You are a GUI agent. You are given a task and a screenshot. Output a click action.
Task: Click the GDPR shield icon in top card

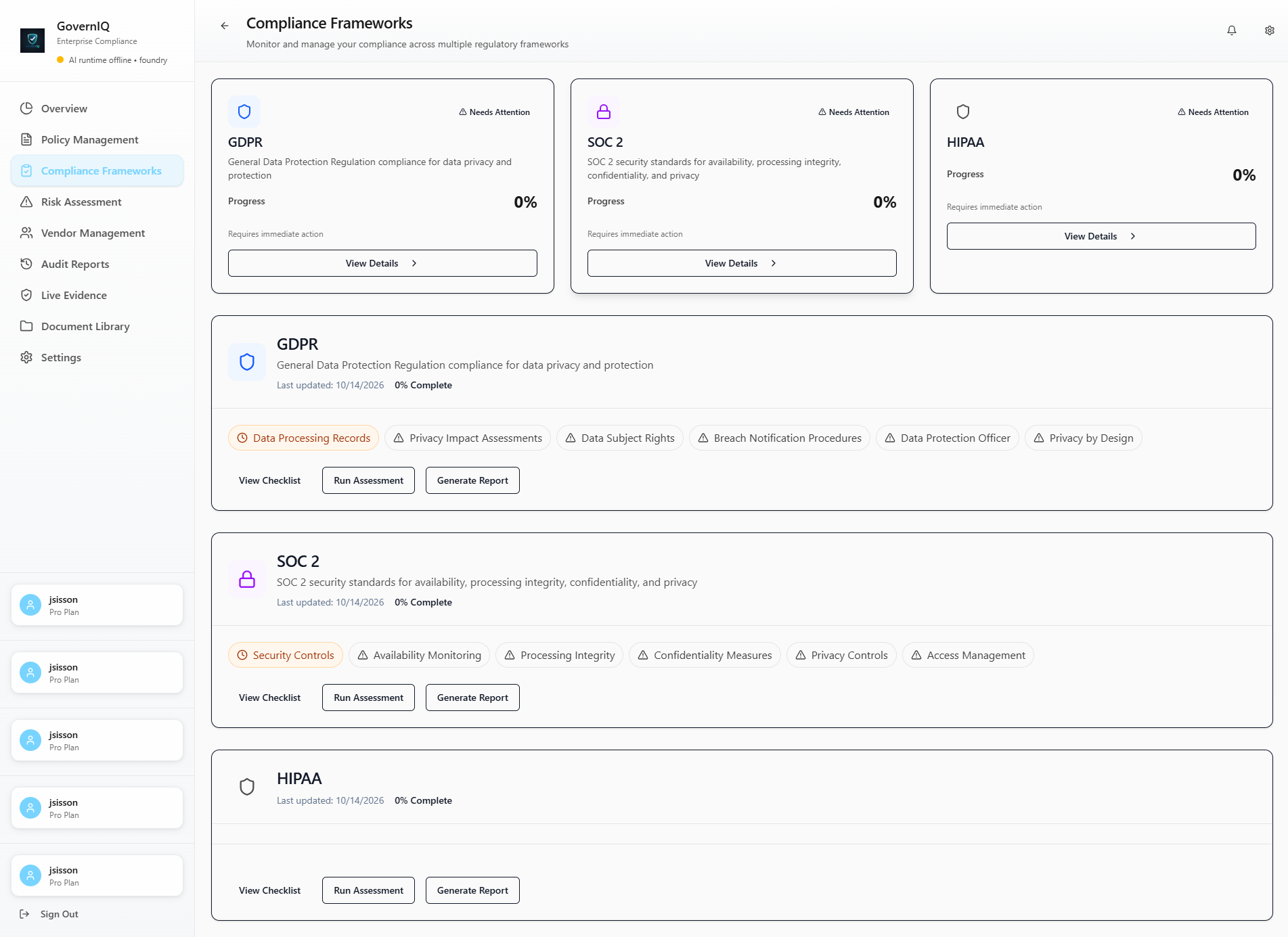click(x=244, y=112)
